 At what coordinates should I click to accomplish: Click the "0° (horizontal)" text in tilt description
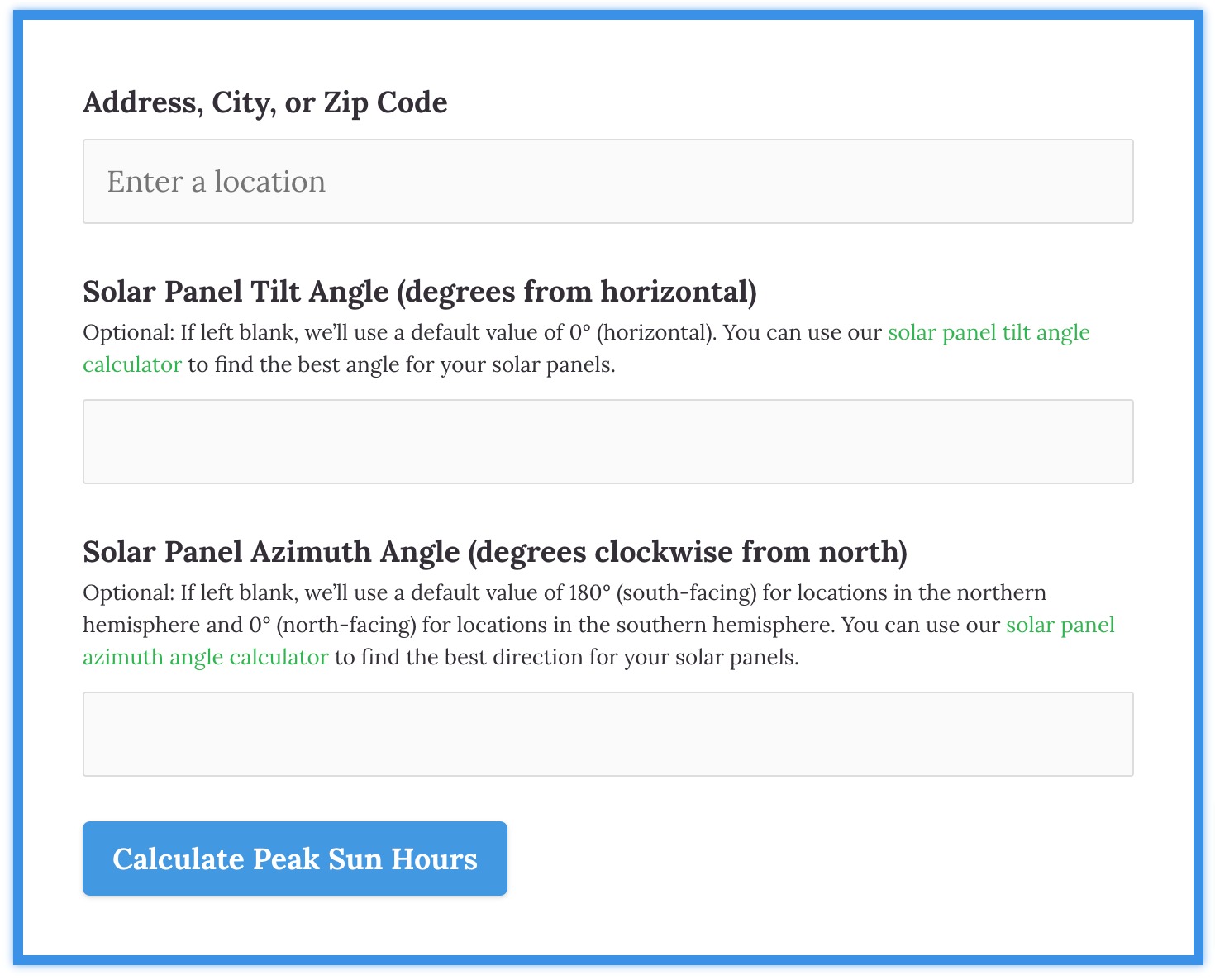pos(641,333)
